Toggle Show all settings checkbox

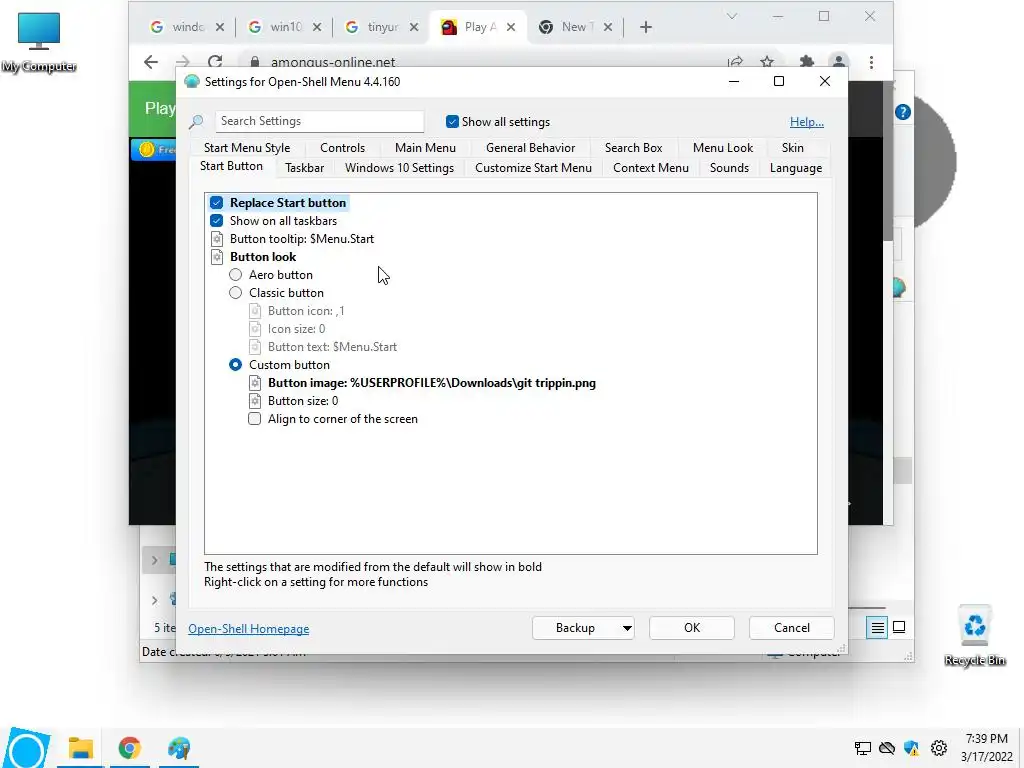[x=452, y=121]
